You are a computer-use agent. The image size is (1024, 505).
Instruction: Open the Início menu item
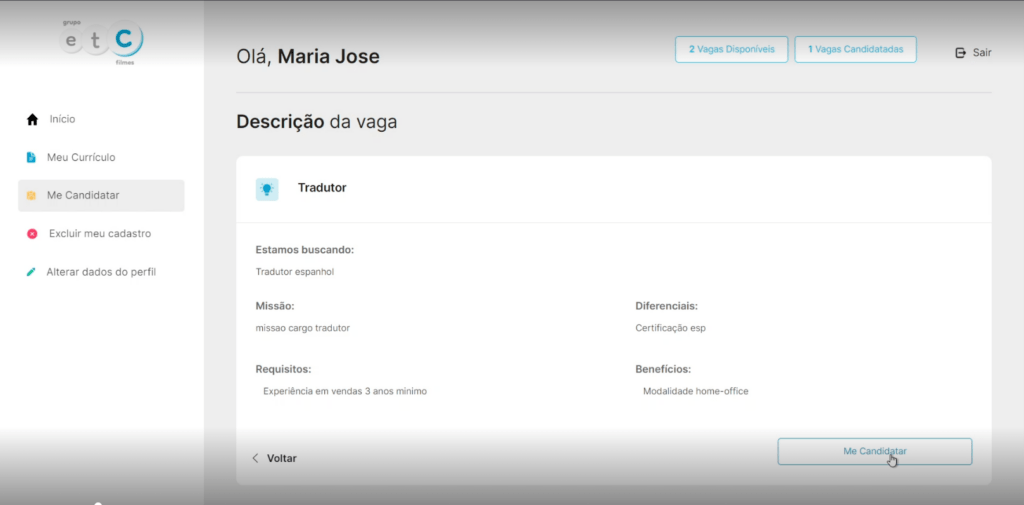click(x=62, y=119)
